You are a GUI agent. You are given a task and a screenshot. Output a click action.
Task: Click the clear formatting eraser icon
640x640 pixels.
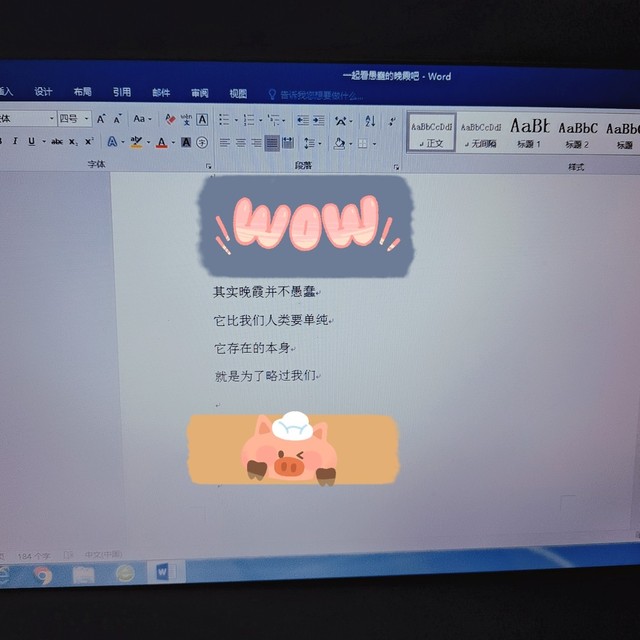click(x=170, y=119)
